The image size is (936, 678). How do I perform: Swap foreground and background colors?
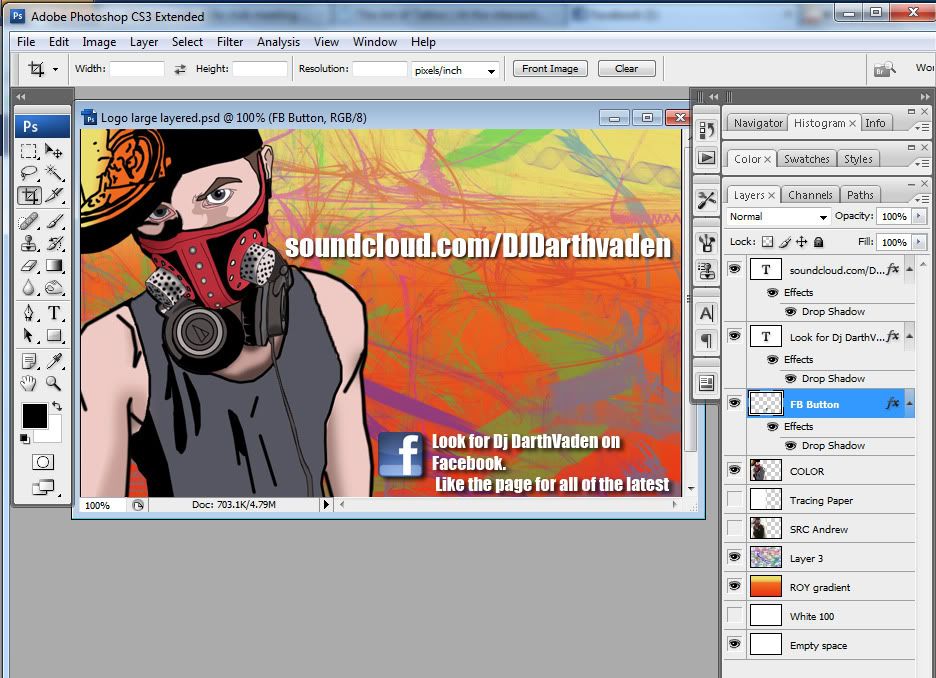pos(57,406)
